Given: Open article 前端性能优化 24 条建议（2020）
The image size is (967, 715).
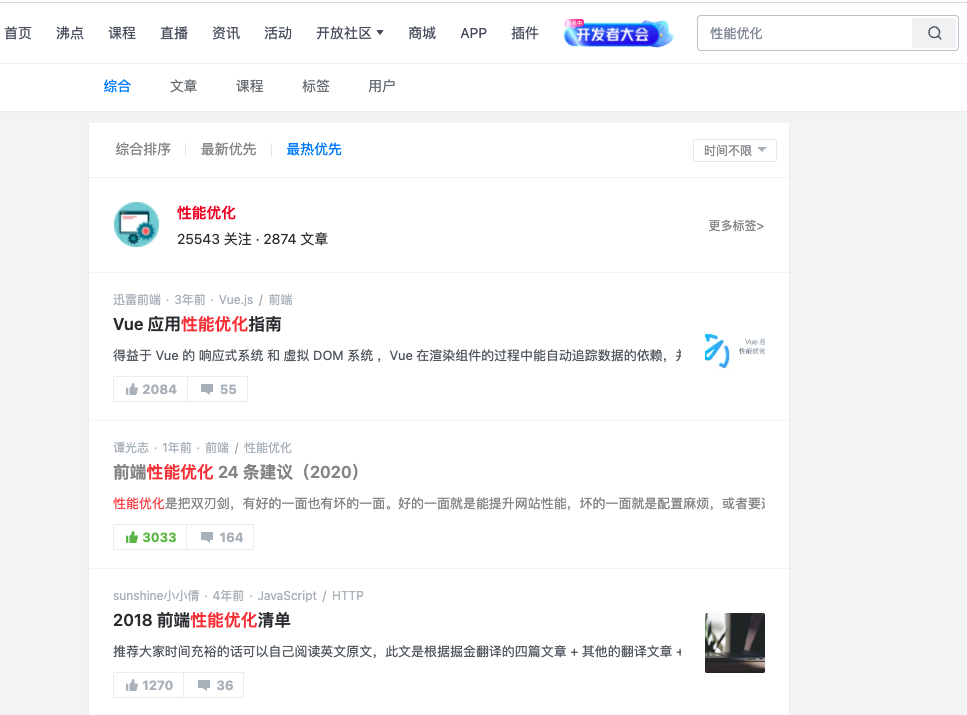Looking at the screenshot, I should tap(237, 472).
